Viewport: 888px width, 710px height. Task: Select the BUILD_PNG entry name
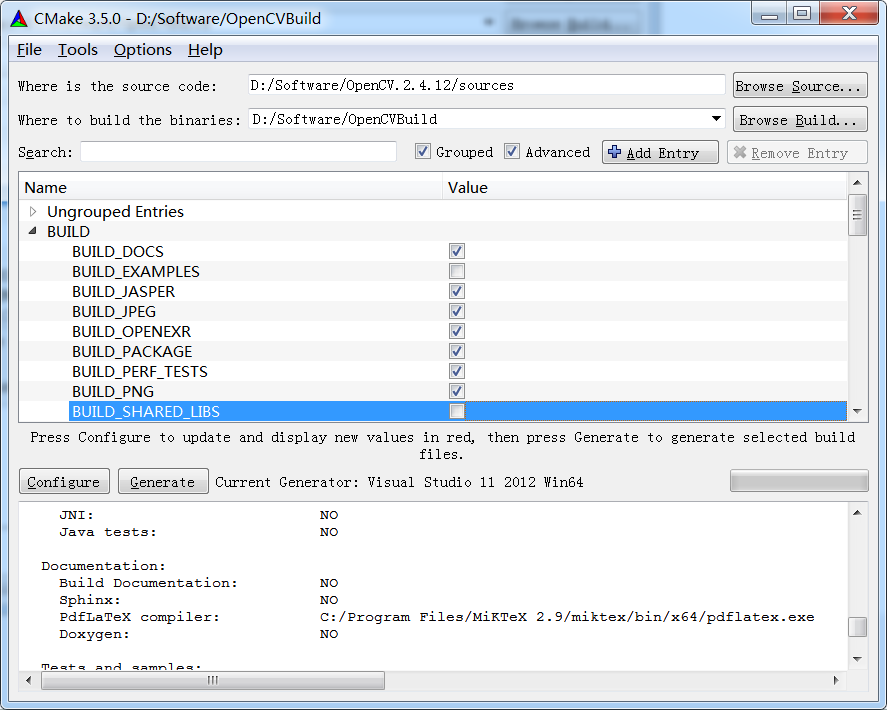coord(113,392)
